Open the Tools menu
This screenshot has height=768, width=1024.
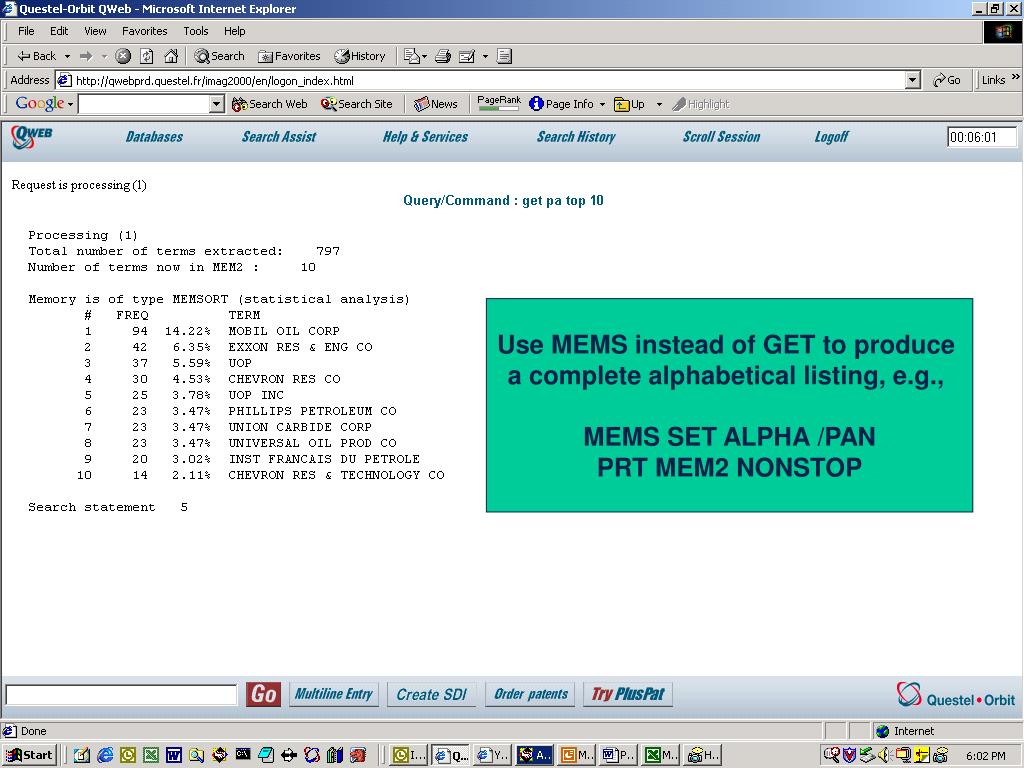(x=195, y=31)
